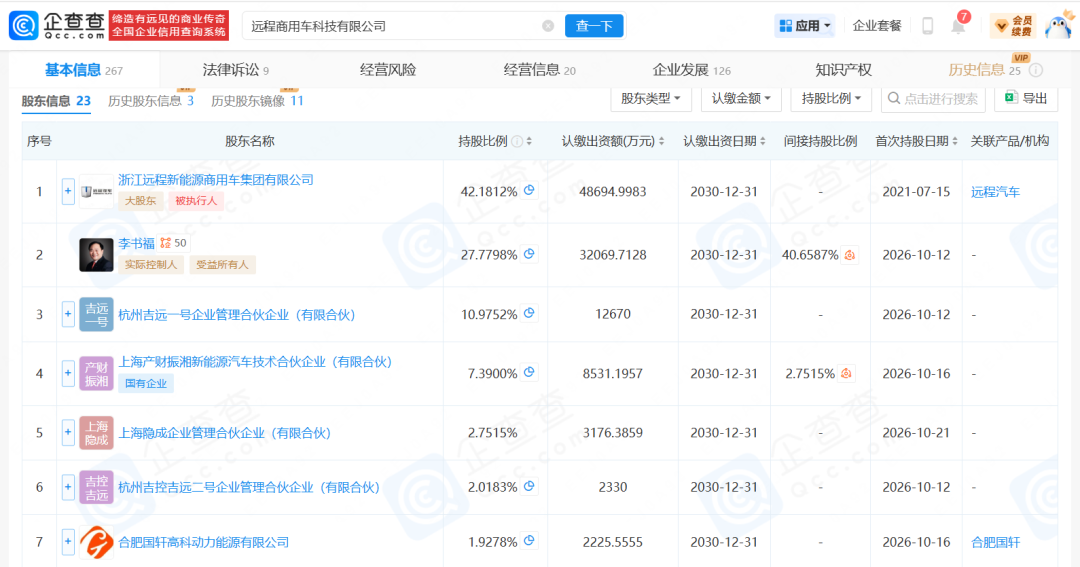This screenshot has height=567, width=1080.
Task: Open 合肥国轩 related product link
Action: [x=995, y=542]
